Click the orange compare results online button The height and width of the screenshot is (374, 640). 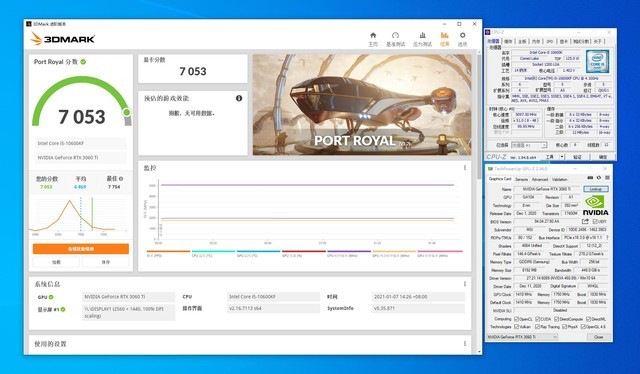tap(81, 249)
